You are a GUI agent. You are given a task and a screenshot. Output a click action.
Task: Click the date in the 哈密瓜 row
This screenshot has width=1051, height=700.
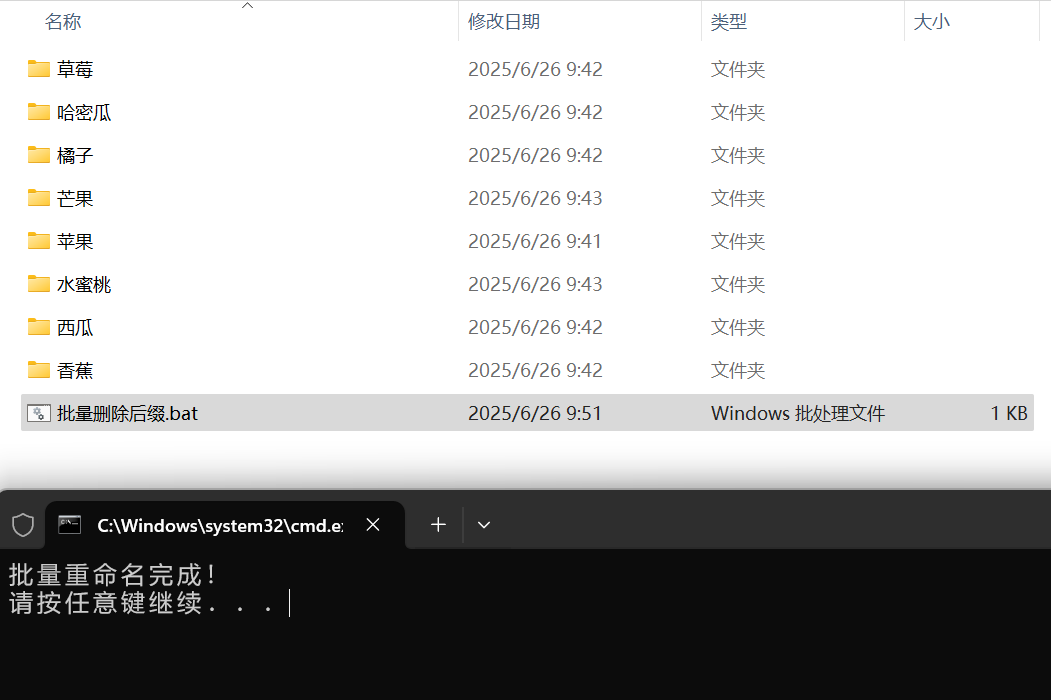tap(535, 112)
